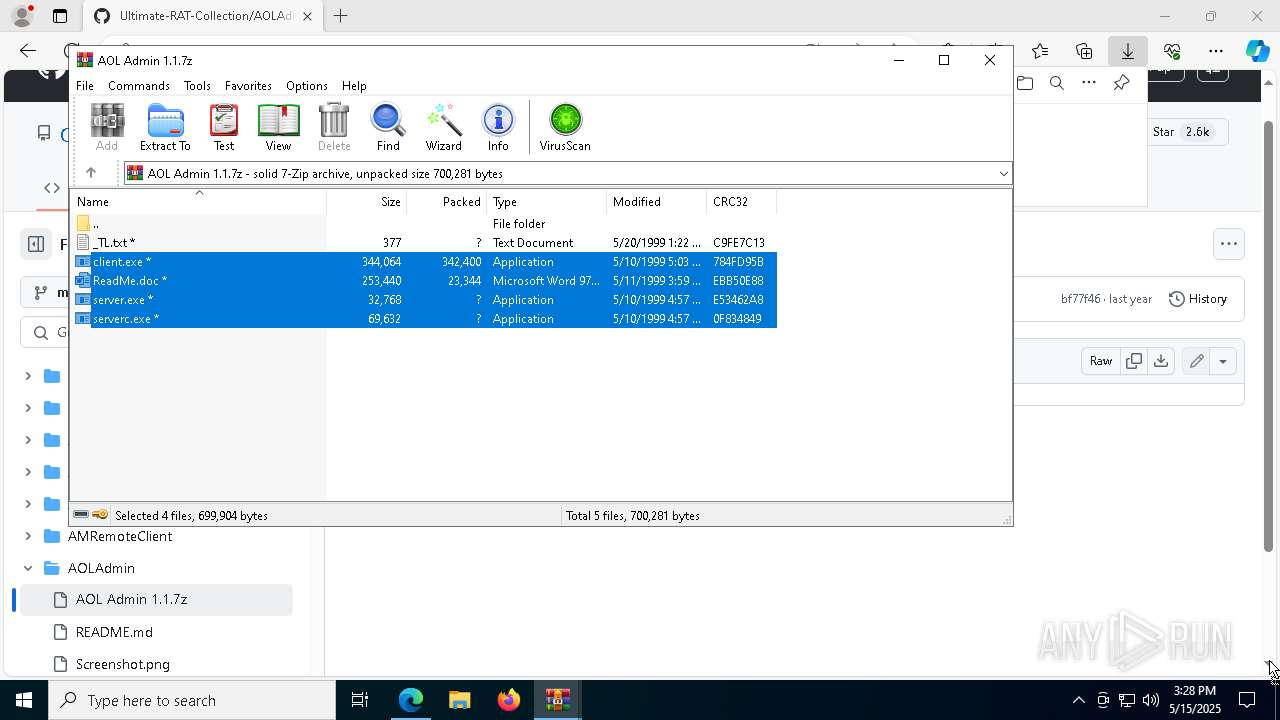Click the Add toolbar icon in WinRAR

(x=107, y=127)
